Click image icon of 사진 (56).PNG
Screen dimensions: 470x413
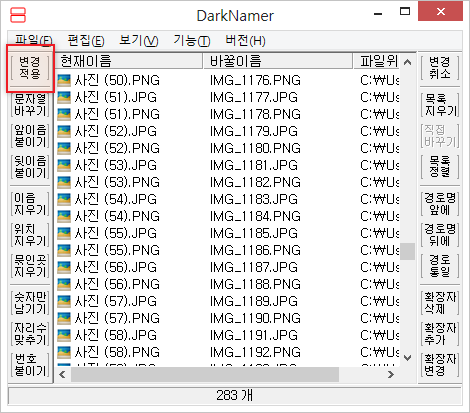64,284
